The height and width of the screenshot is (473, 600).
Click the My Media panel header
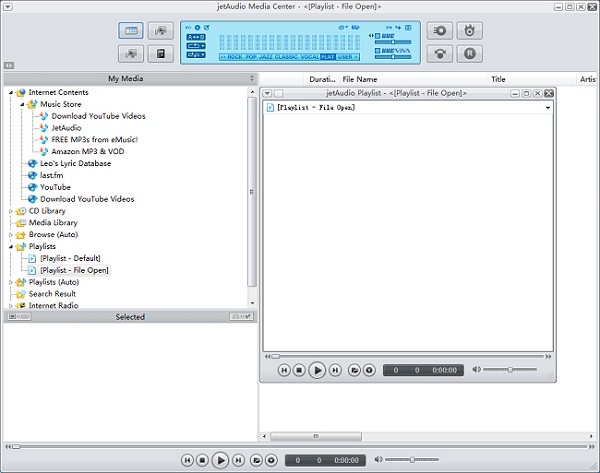click(x=128, y=78)
